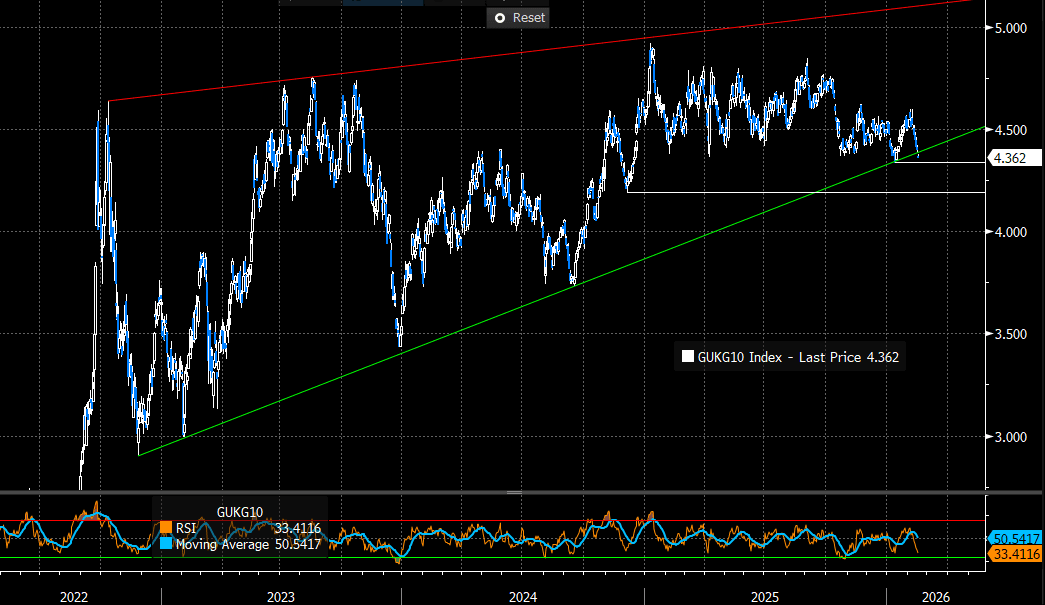Click the blue Moving Average legend swatch

[x=166, y=545]
